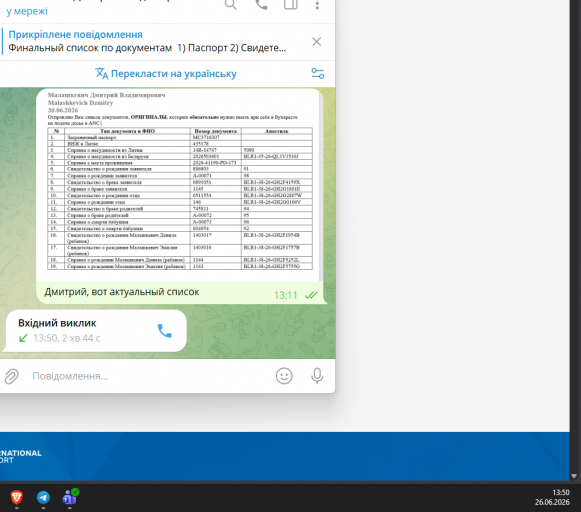Open the document list image thumbnail
581x512 pixels.
pos(179,184)
